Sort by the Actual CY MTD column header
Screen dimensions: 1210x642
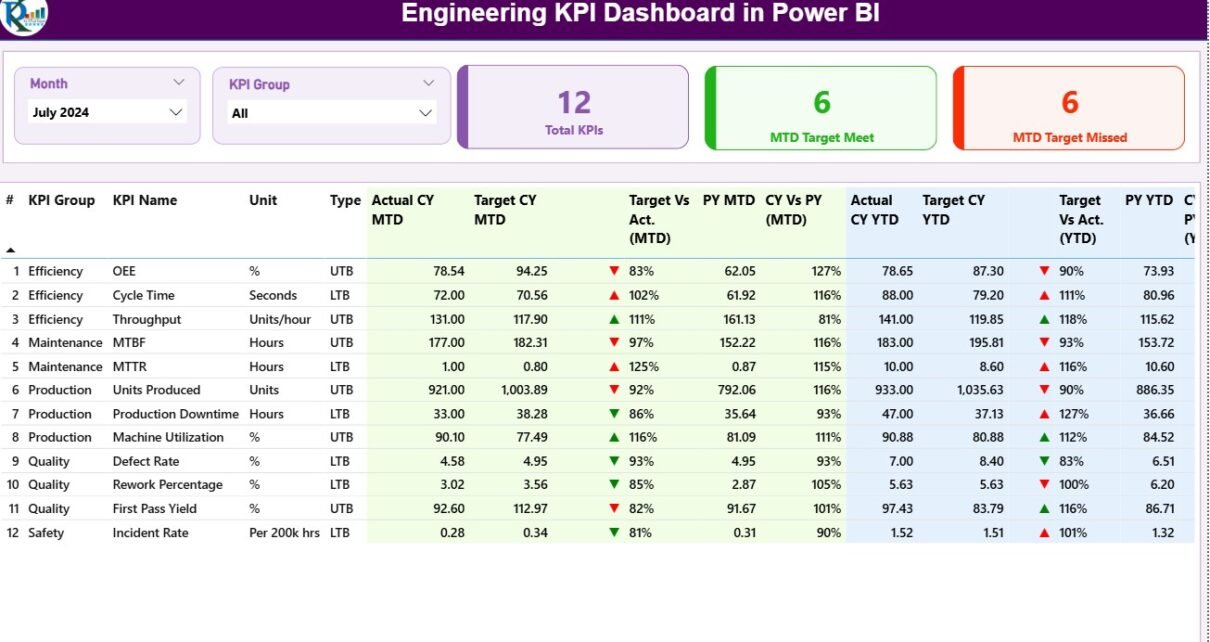[403, 209]
